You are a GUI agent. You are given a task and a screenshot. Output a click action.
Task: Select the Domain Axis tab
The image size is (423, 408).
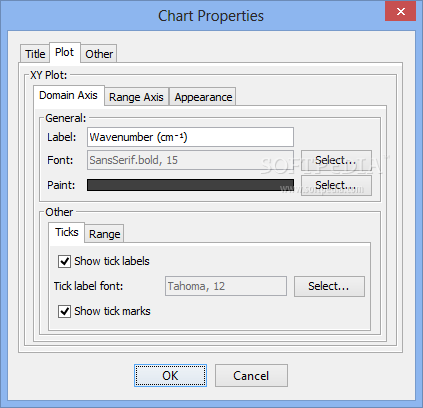(x=69, y=96)
